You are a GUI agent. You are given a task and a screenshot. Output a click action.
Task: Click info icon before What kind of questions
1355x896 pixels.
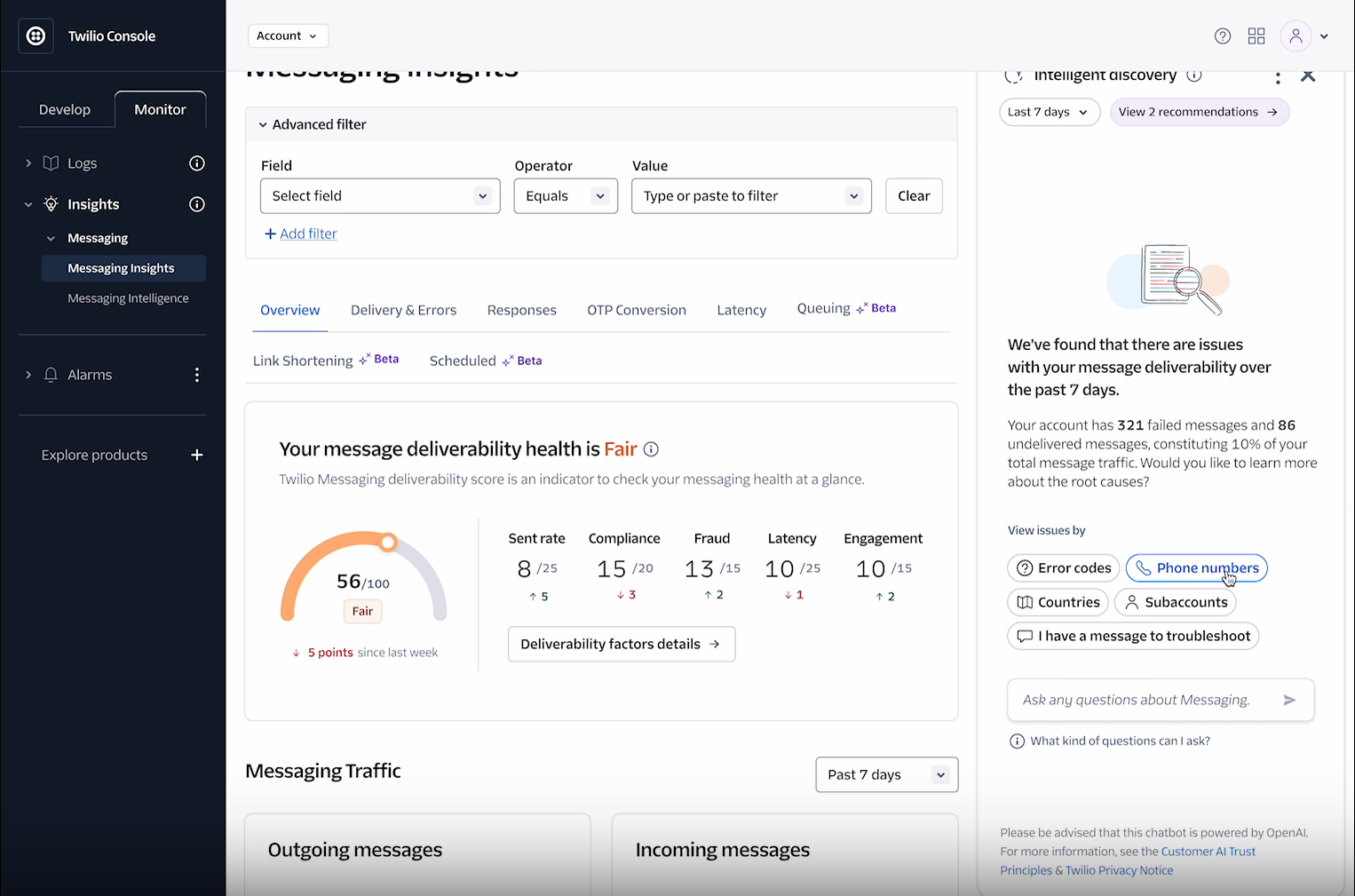click(1017, 741)
